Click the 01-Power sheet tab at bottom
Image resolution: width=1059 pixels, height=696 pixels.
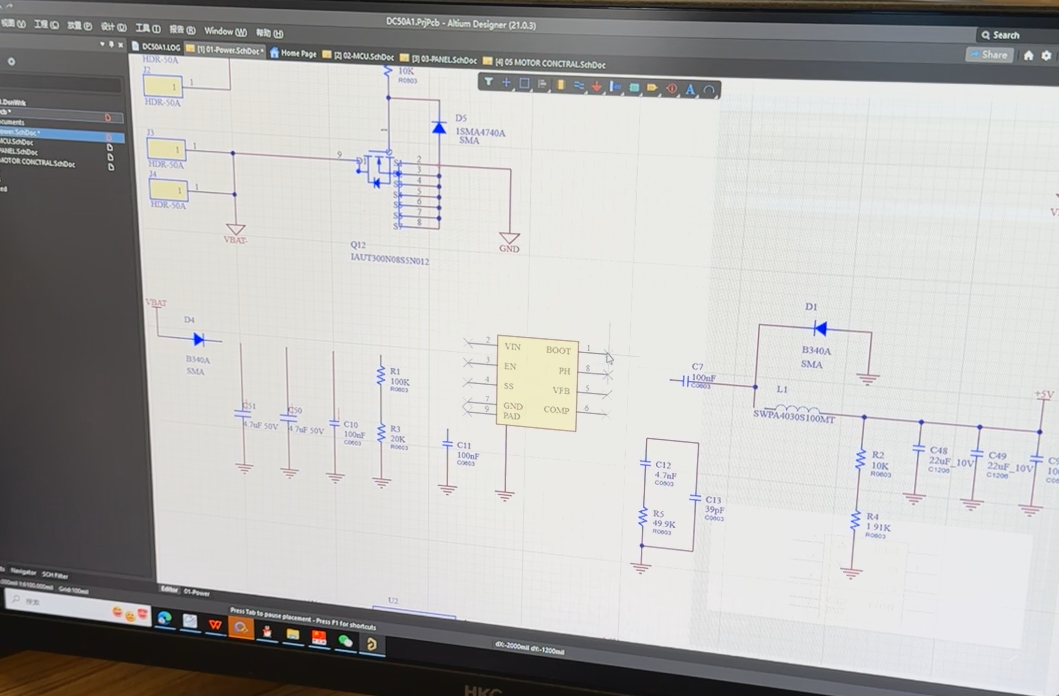(x=197, y=592)
